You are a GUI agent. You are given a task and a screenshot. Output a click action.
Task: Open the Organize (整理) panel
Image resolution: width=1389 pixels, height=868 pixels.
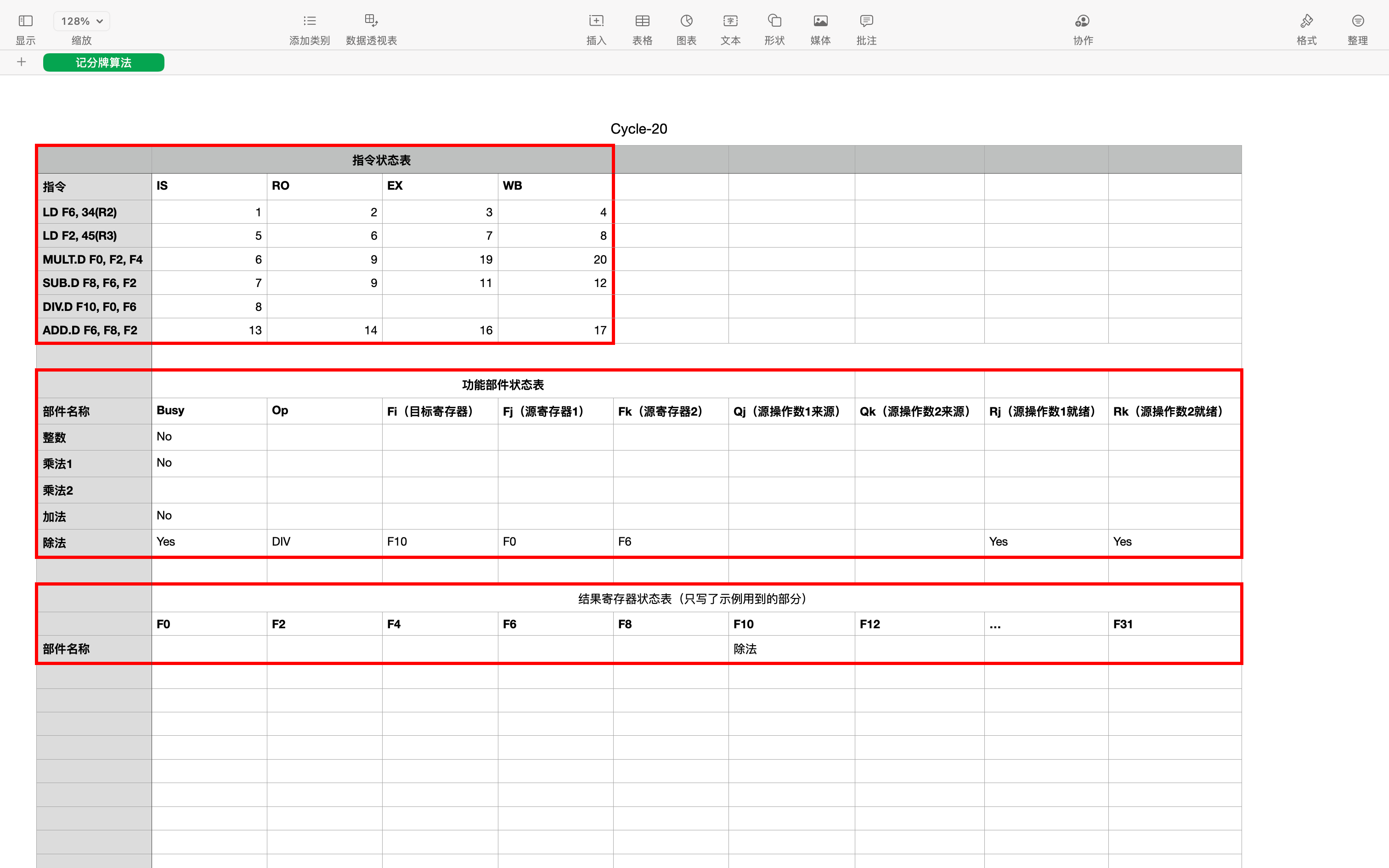1357,21
